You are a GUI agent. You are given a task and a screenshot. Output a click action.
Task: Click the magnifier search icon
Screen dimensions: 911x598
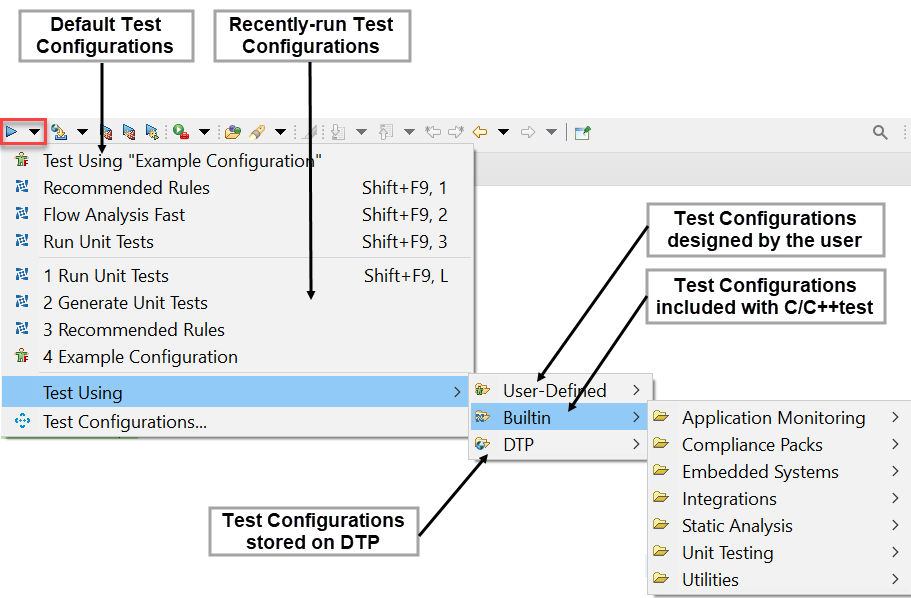880,133
